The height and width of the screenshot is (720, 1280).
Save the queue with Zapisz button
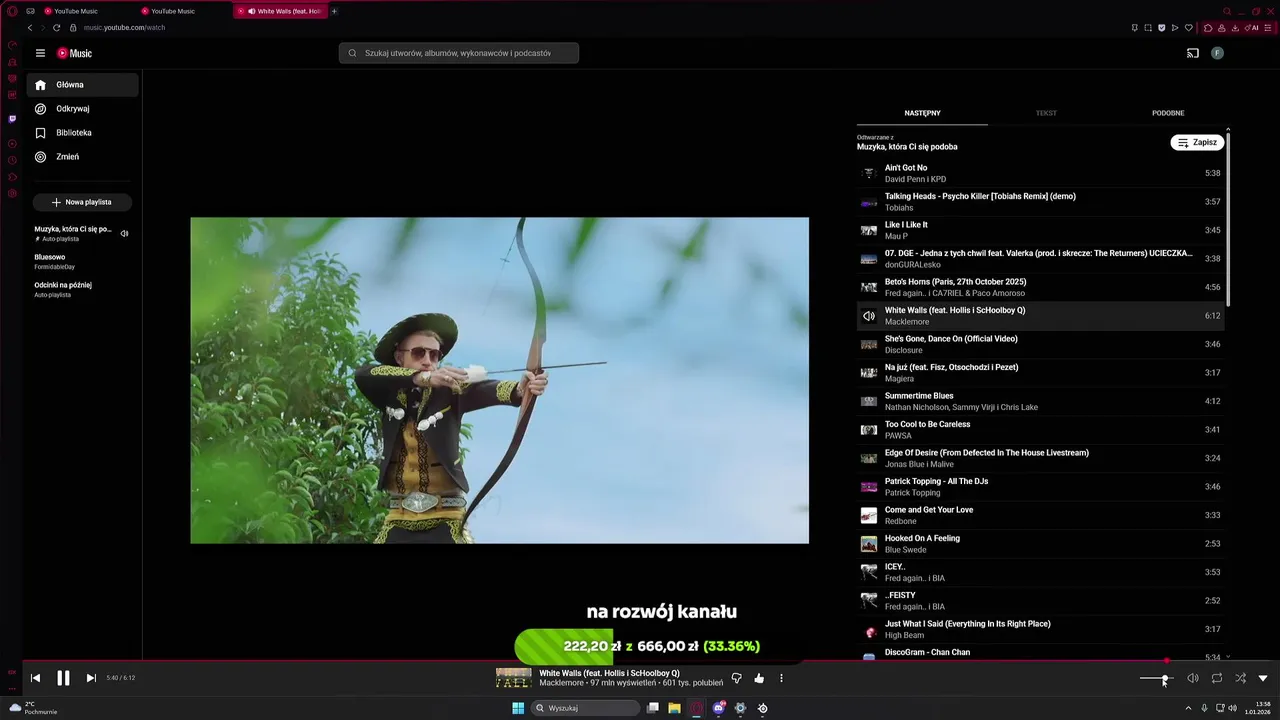[1198, 143]
